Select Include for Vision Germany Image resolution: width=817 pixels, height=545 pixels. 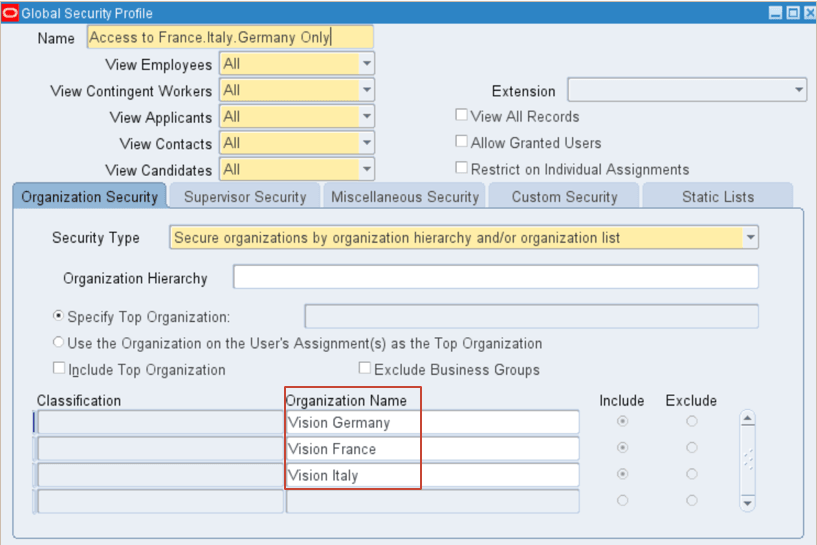click(622, 421)
